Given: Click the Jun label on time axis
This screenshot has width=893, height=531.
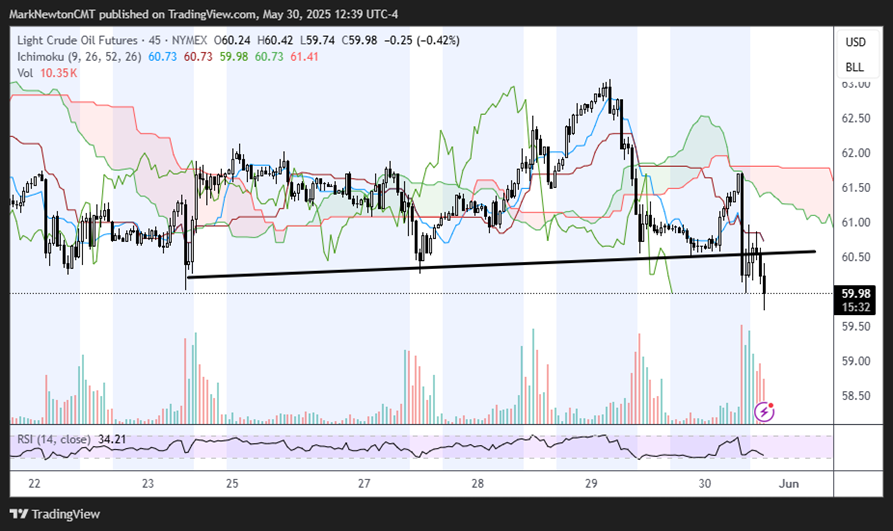Looking at the screenshot, I should tap(789, 484).
